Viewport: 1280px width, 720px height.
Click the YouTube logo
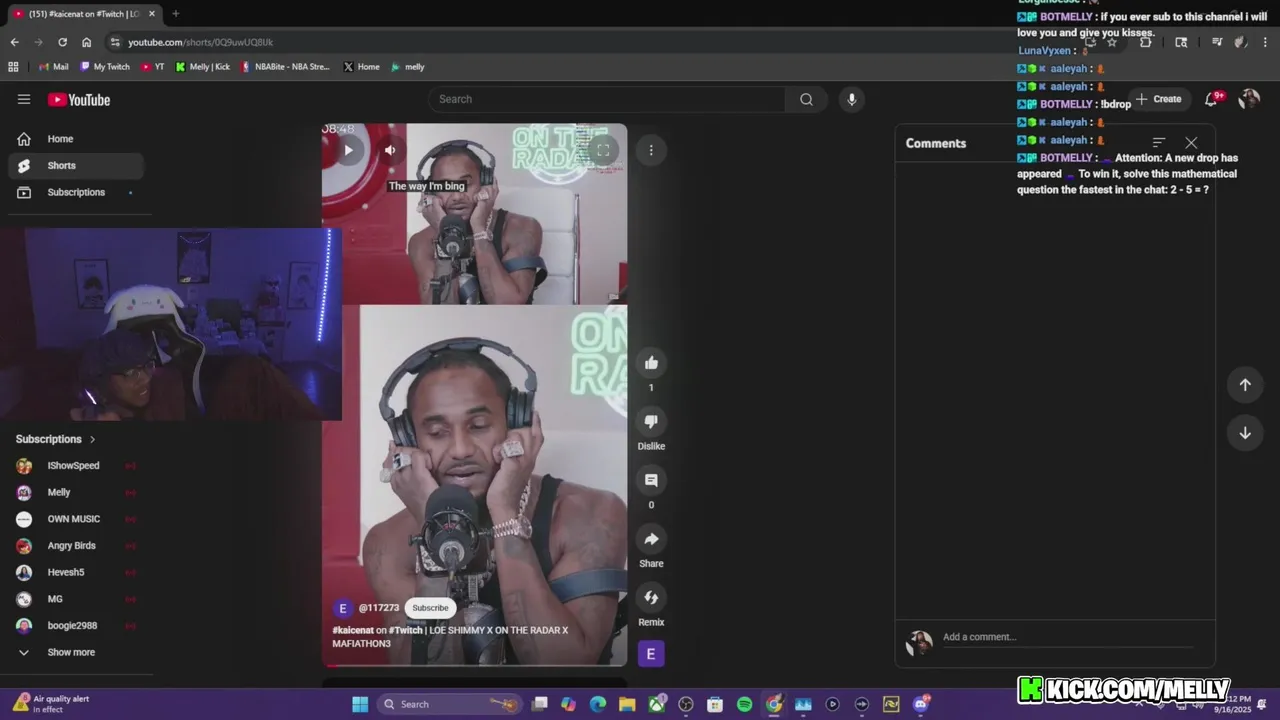[x=79, y=100]
